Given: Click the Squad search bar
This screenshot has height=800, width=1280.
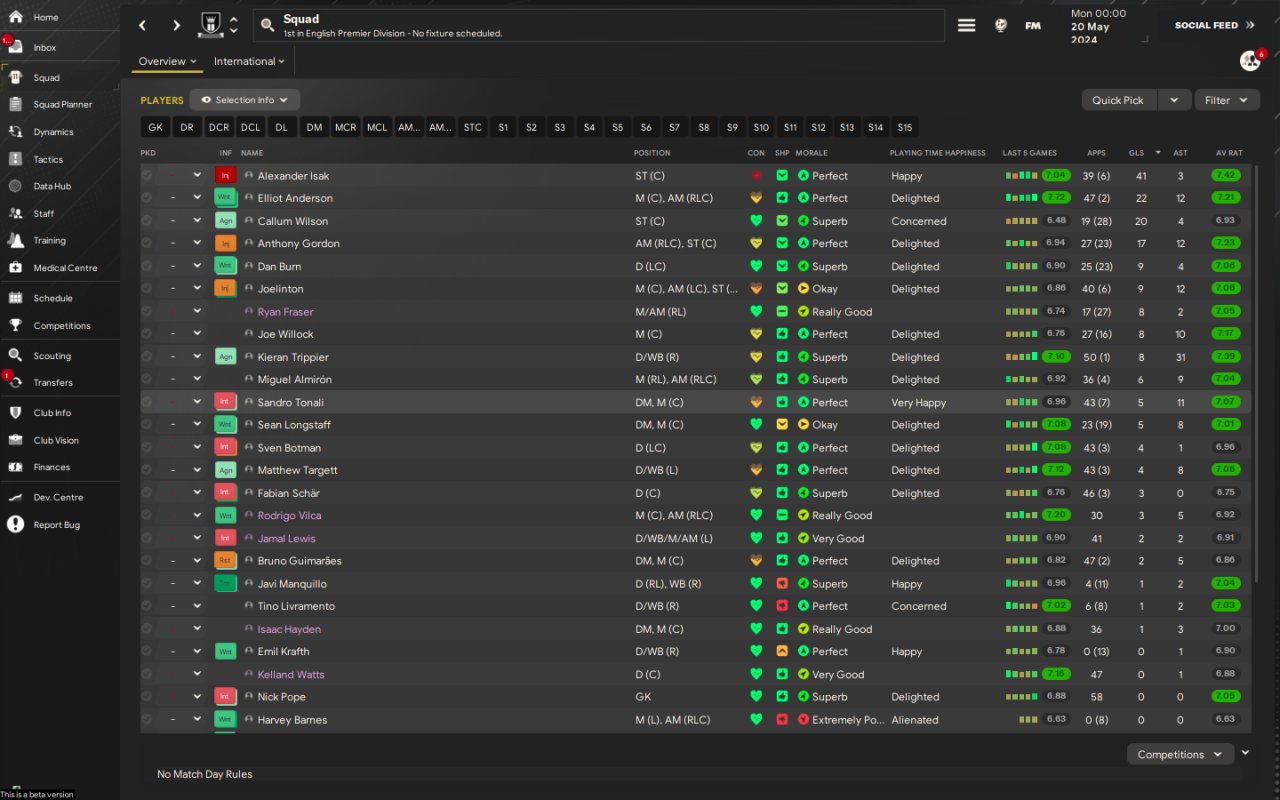Looking at the screenshot, I should point(599,25).
